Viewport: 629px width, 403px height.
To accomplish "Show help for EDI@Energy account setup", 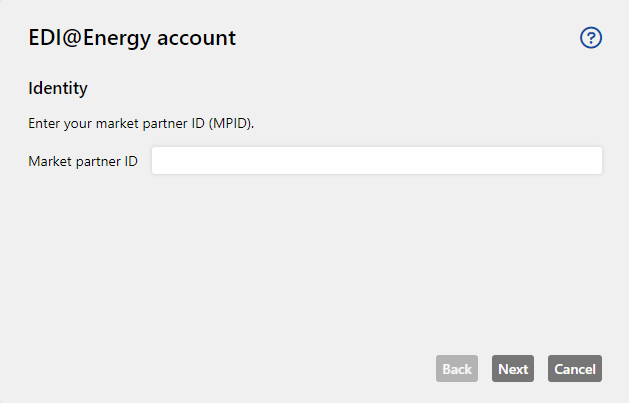I will [x=591, y=38].
